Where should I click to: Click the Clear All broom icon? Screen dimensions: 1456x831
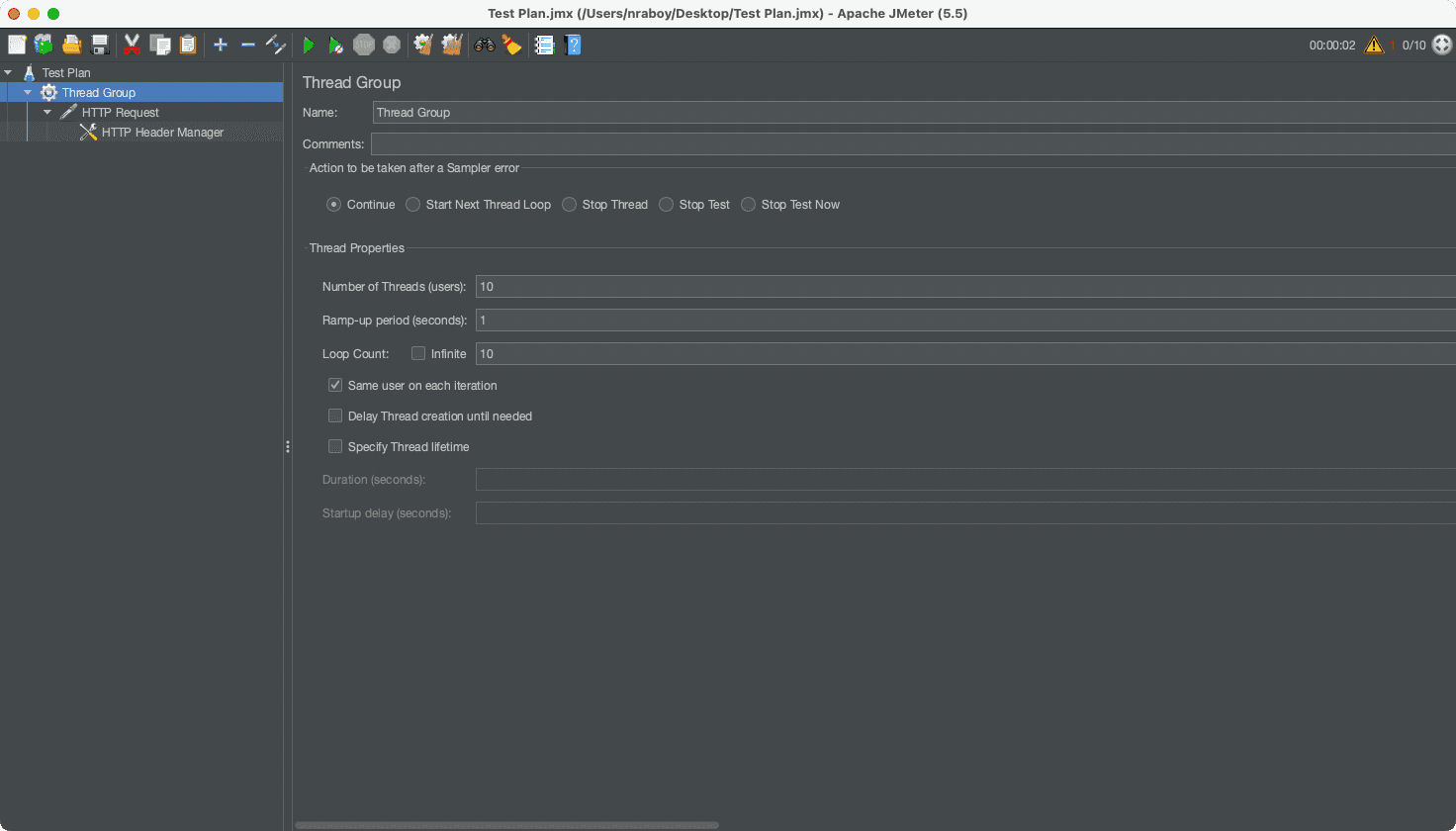[x=452, y=45]
